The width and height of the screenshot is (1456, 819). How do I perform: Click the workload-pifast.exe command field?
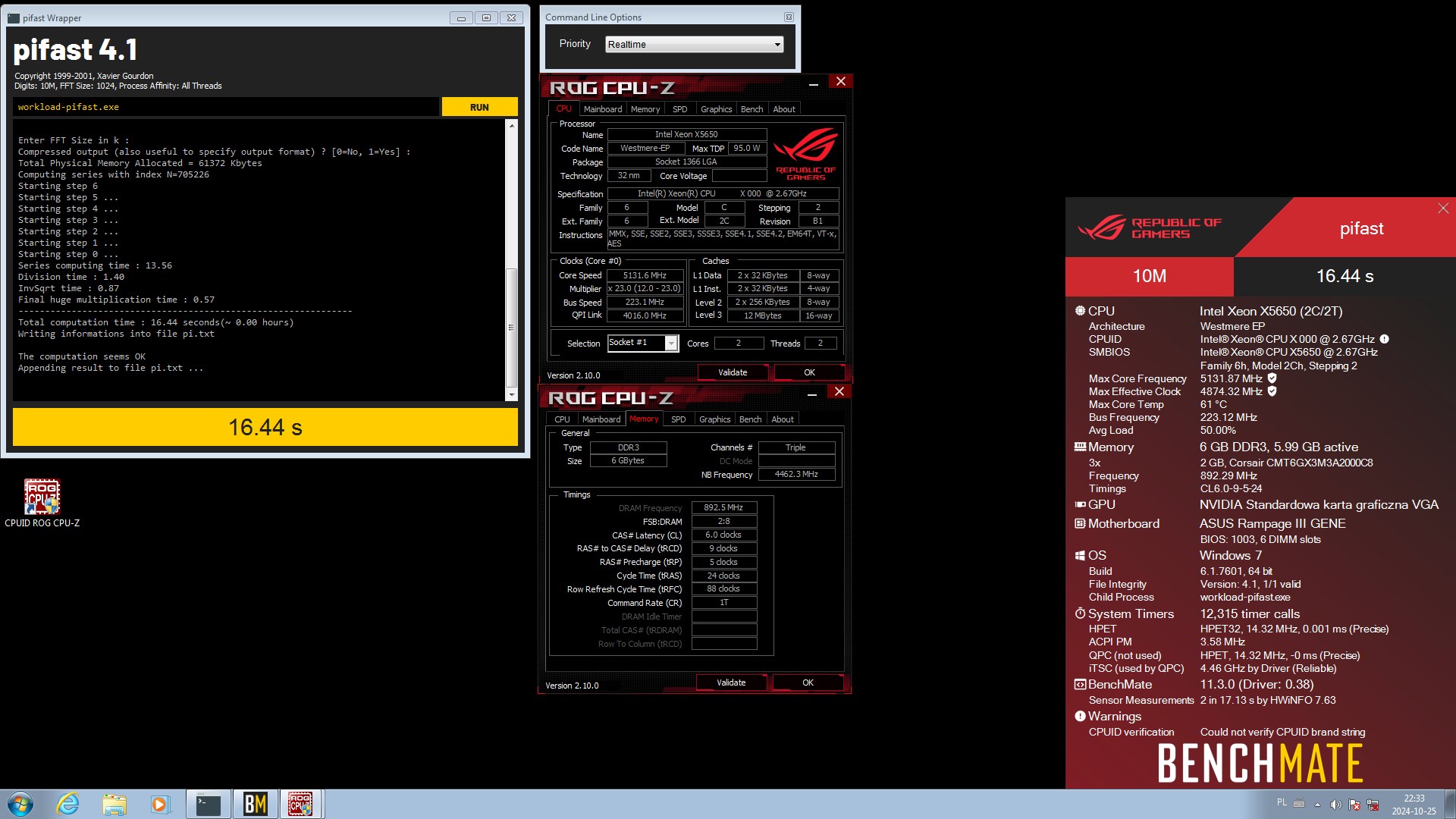click(225, 107)
